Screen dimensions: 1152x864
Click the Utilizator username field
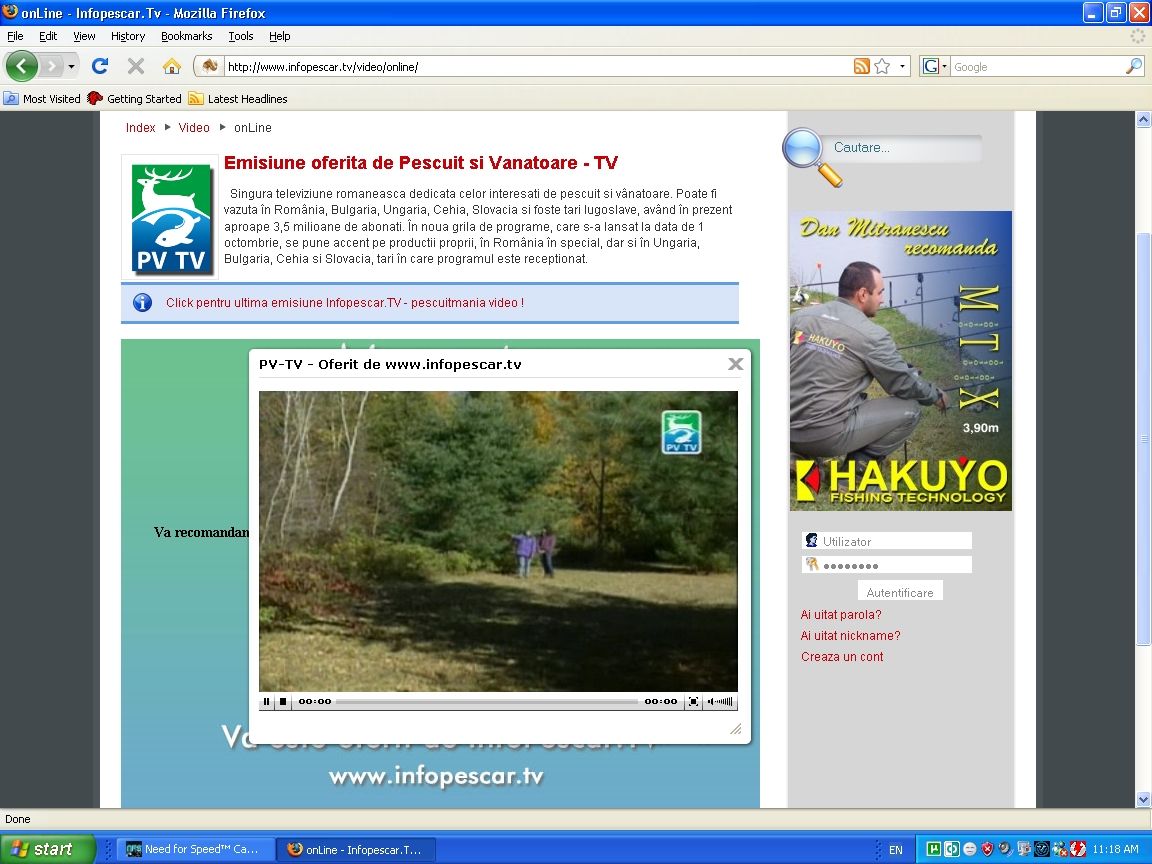point(895,541)
